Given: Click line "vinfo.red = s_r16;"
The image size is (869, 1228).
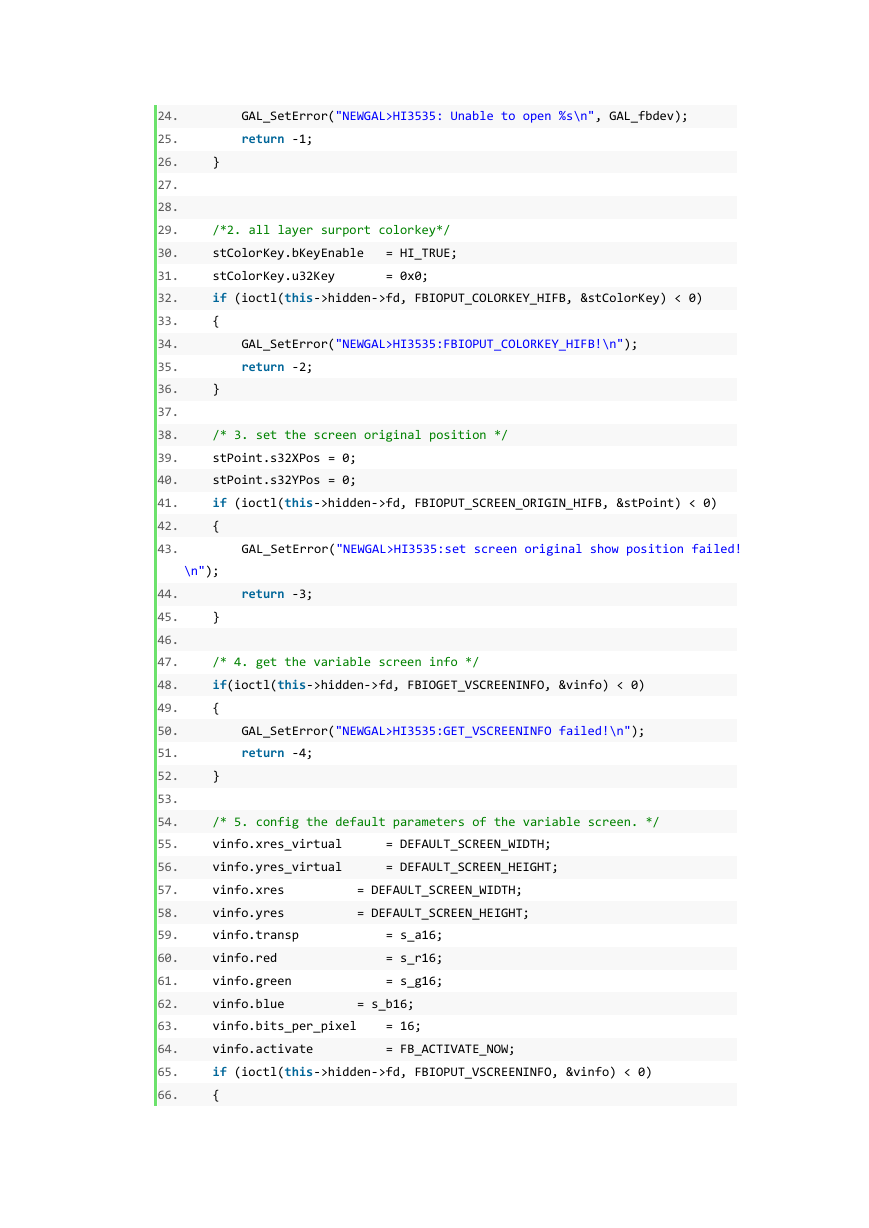Looking at the screenshot, I should pyautogui.click(x=327, y=958).
